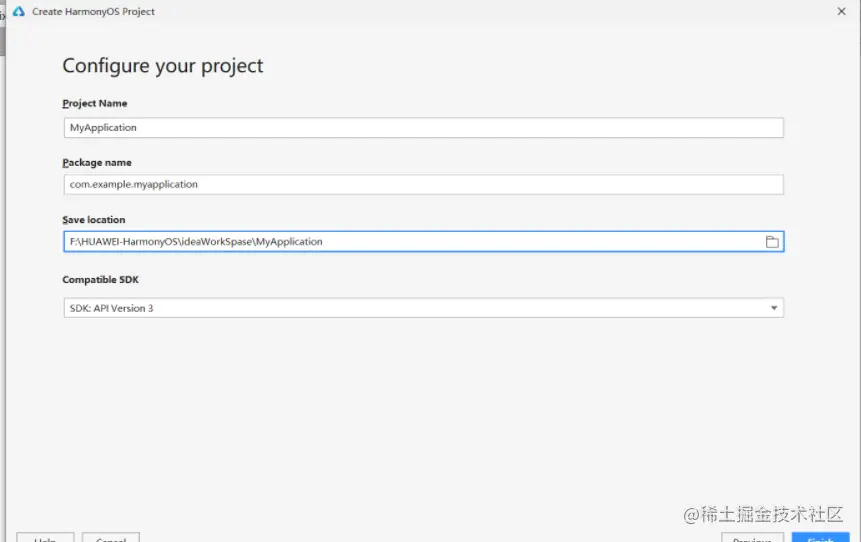Open Help from the bottom-left button
Screen dimensions: 861x542
[45, 538]
